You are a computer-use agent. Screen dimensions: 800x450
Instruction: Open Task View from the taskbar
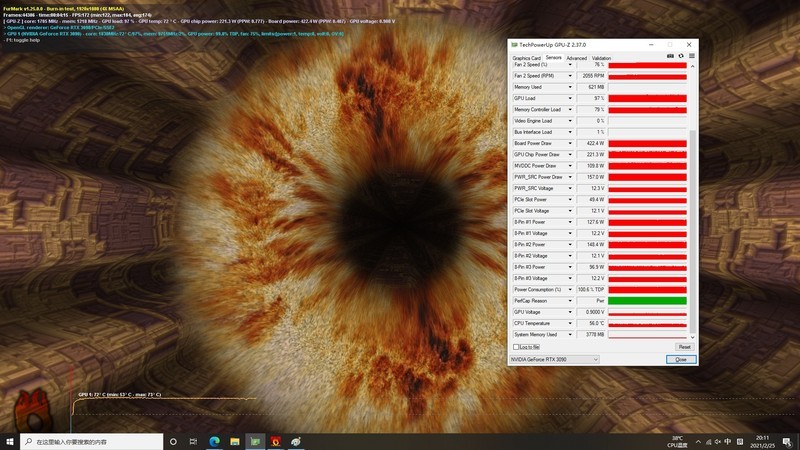click(x=193, y=441)
